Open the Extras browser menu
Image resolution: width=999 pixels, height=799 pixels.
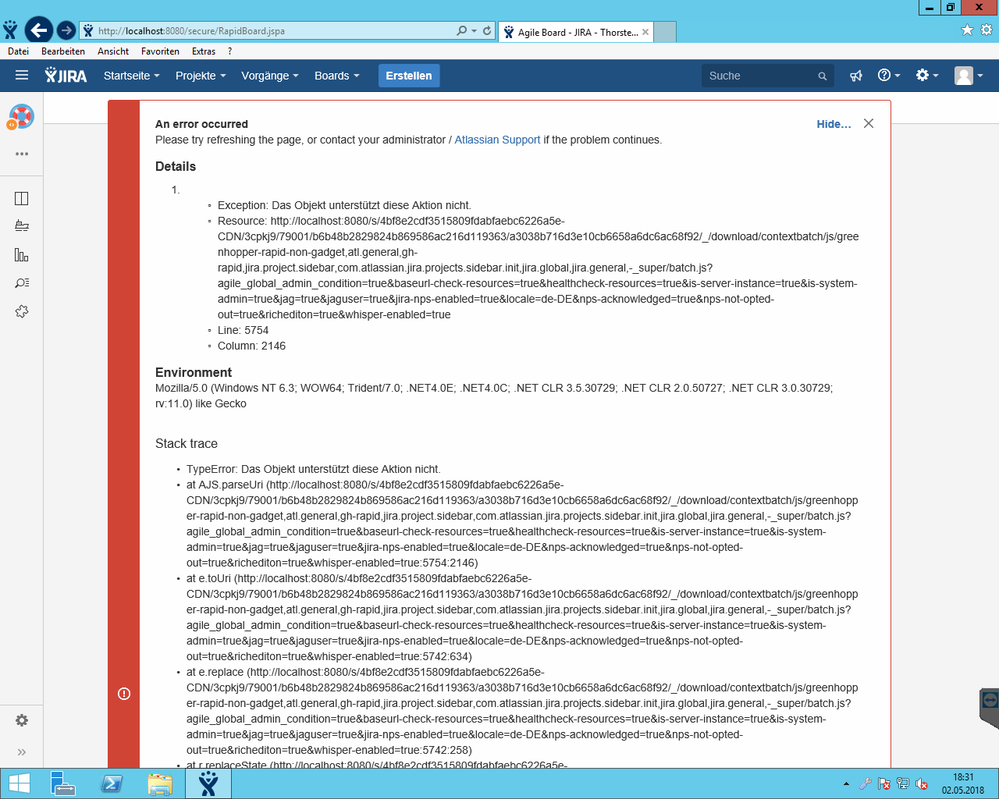[203, 51]
